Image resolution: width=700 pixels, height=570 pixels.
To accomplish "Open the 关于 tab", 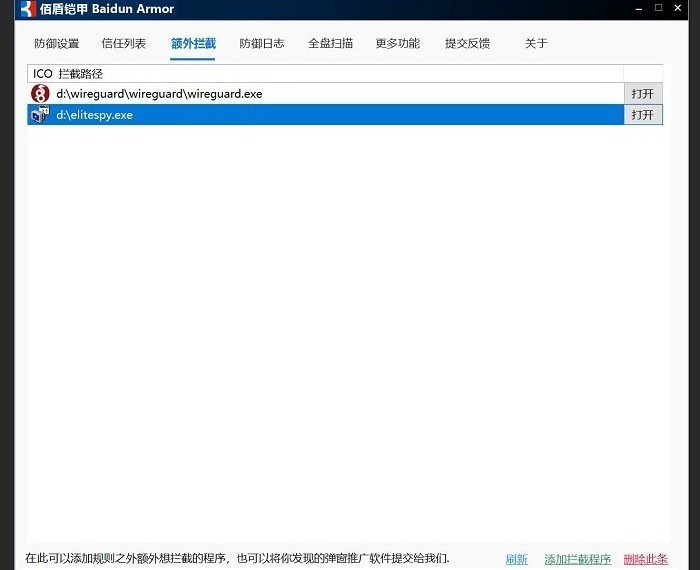I will (x=536, y=44).
